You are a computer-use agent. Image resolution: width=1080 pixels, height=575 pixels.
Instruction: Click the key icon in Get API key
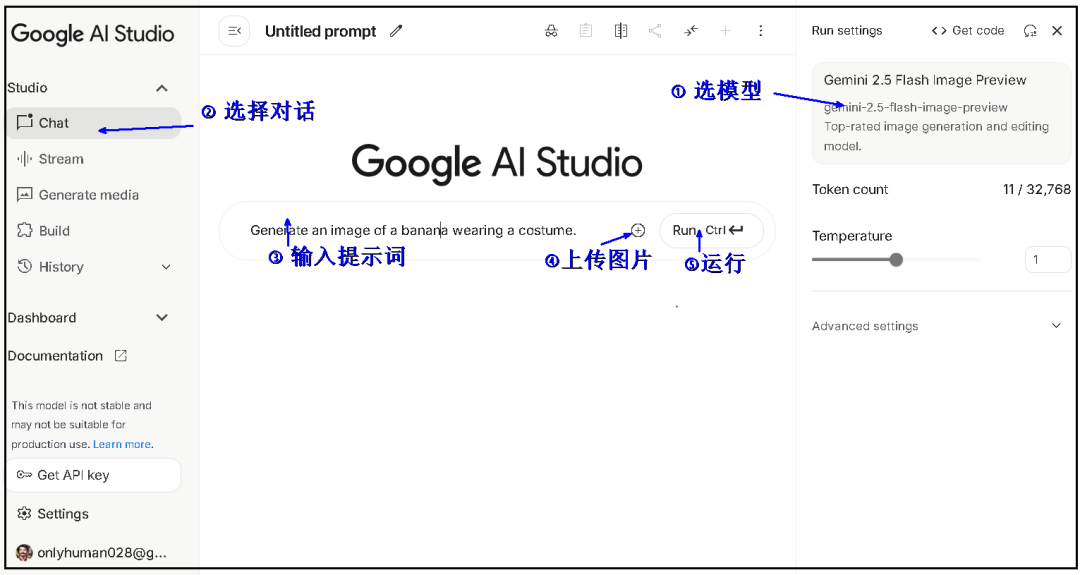[x=24, y=475]
